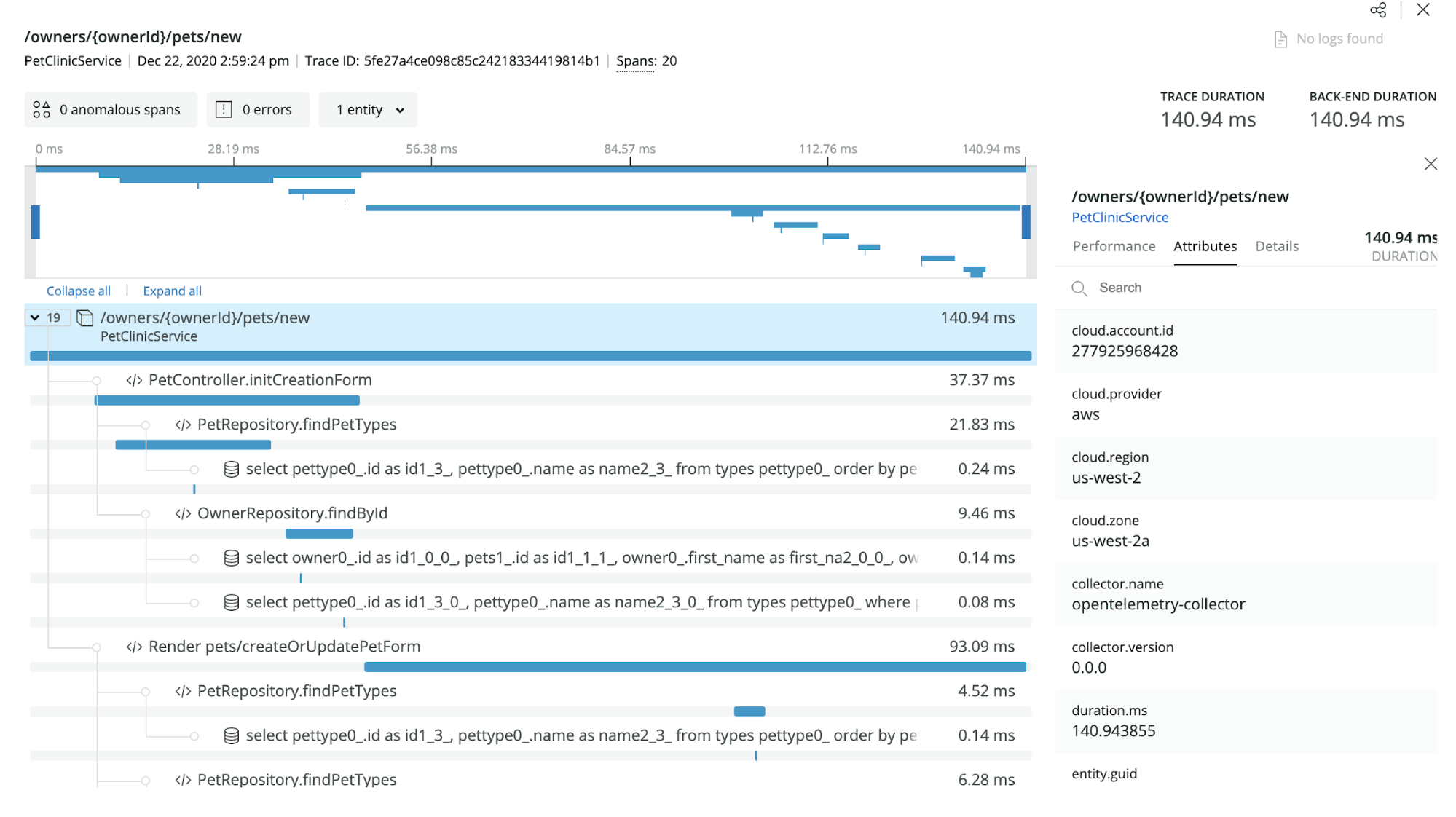The image size is (1456, 817).
Task: Click the right timeline range handle
Action: (x=1026, y=222)
